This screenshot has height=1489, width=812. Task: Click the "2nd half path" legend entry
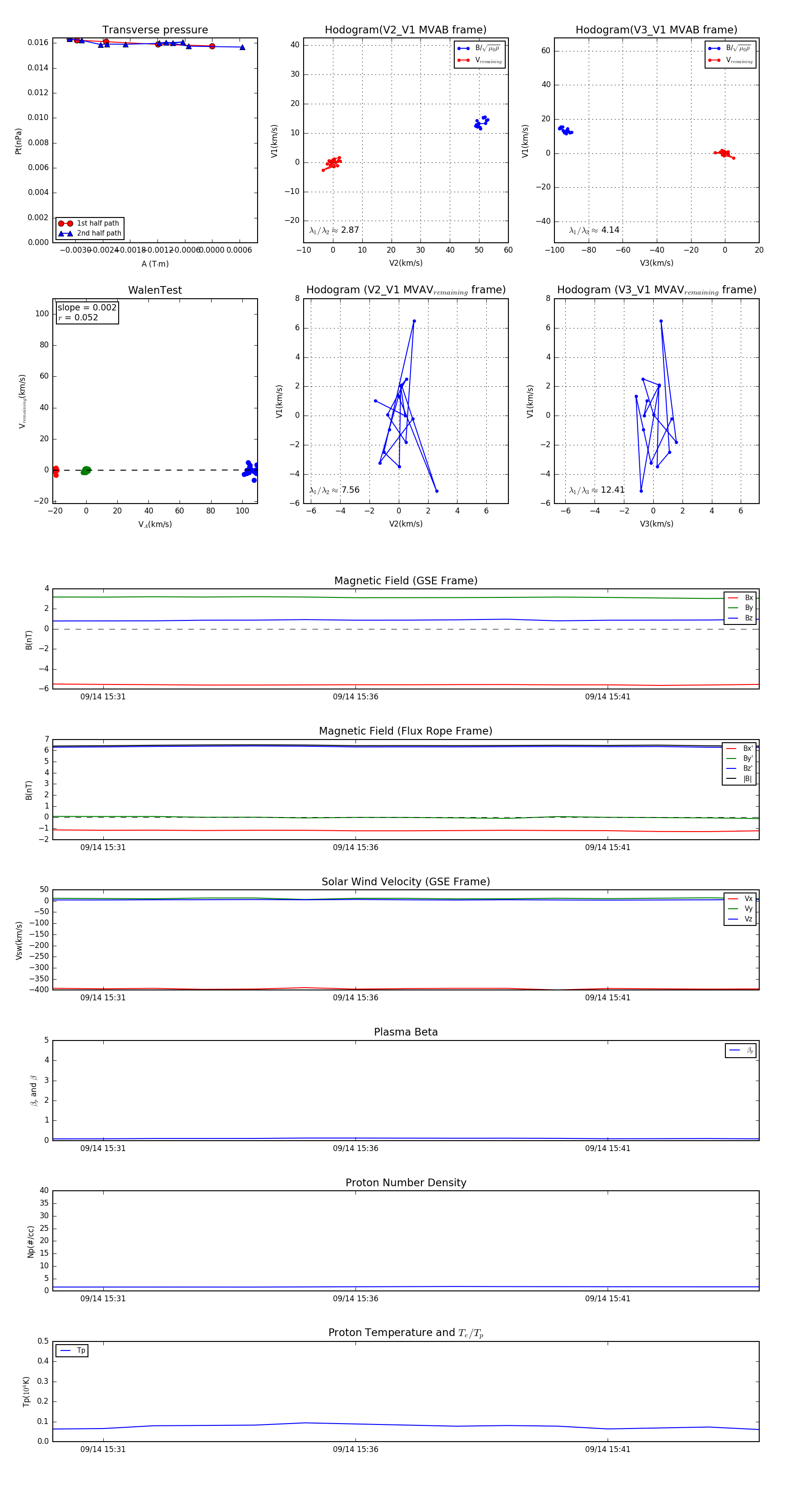pyautogui.click(x=90, y=234)
